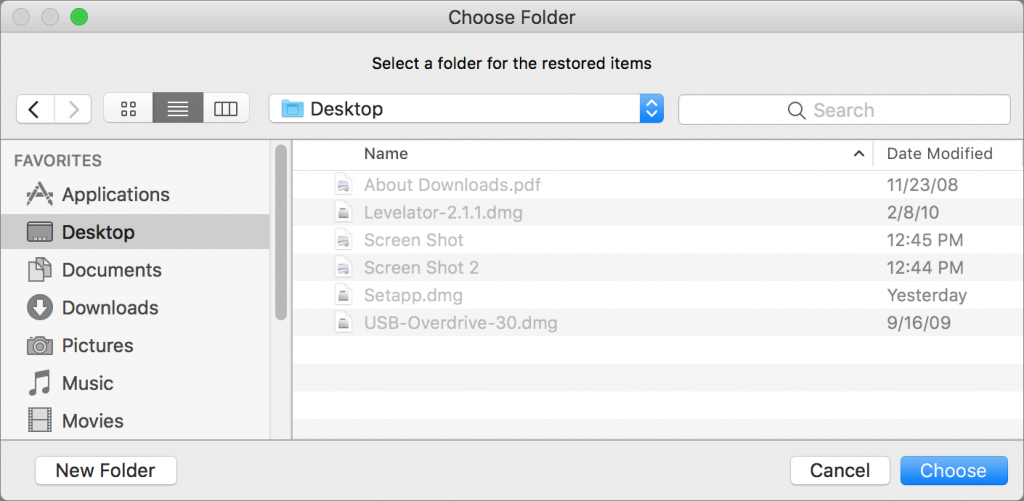
Task: Open Applications in the sidebar
Action: [135, 195]
